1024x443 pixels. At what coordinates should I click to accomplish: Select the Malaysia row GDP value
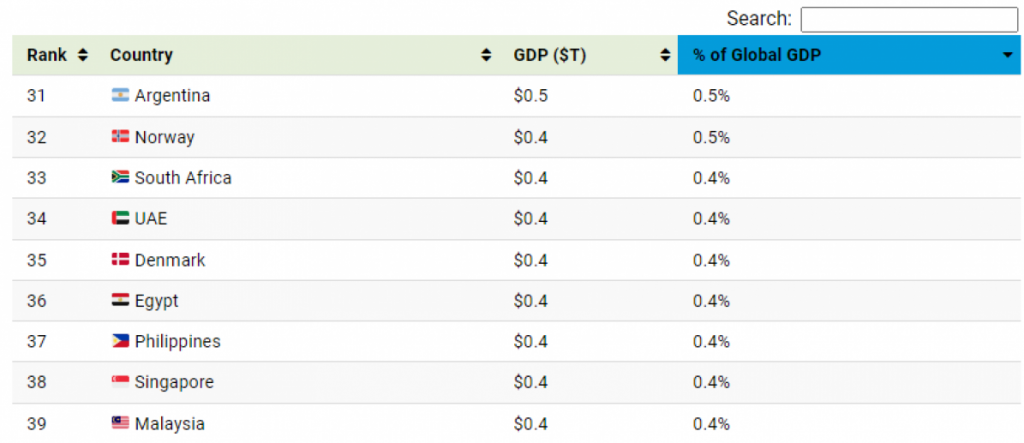click(x=530, y=424)
